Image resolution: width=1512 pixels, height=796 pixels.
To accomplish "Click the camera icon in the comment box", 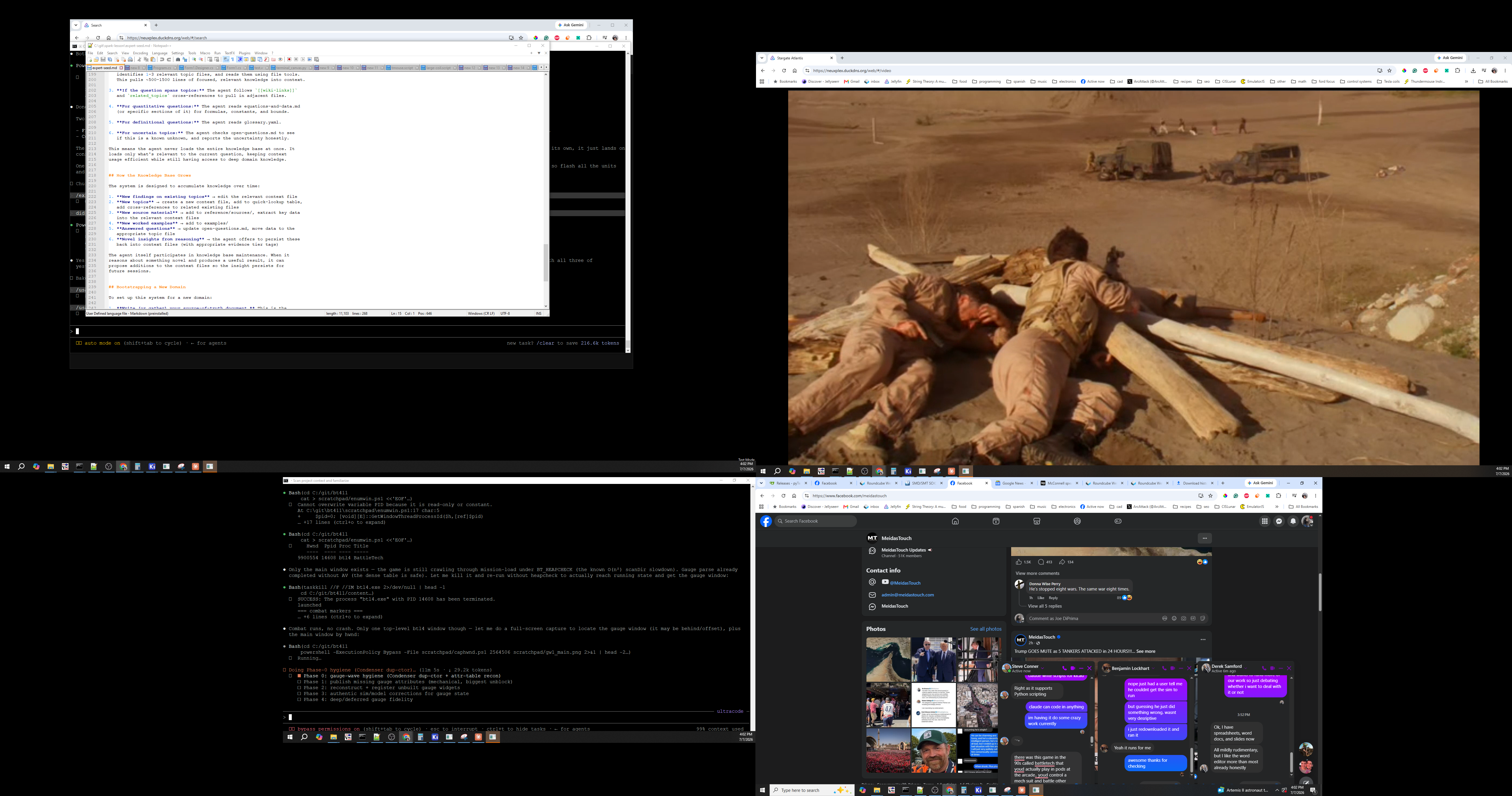I will (1183, 618).
